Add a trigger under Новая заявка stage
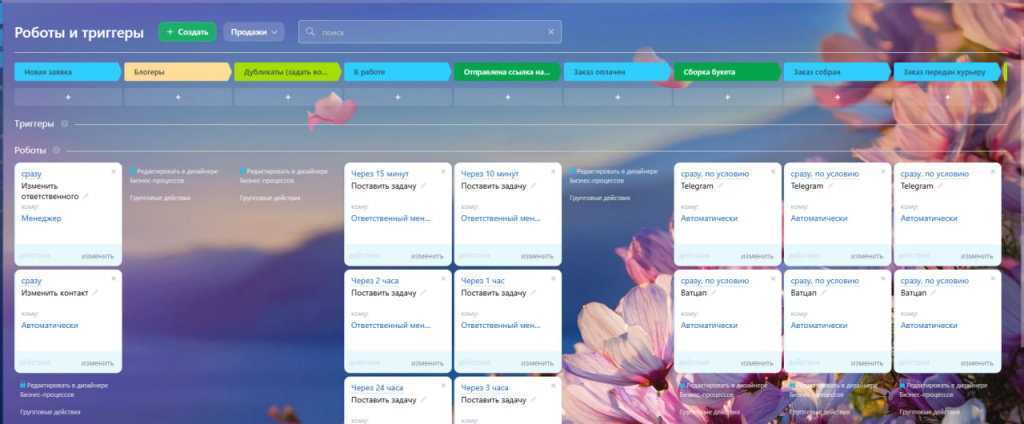This screenshot has width=1024, height=424. pyautogui.click(x=68, y=97)
